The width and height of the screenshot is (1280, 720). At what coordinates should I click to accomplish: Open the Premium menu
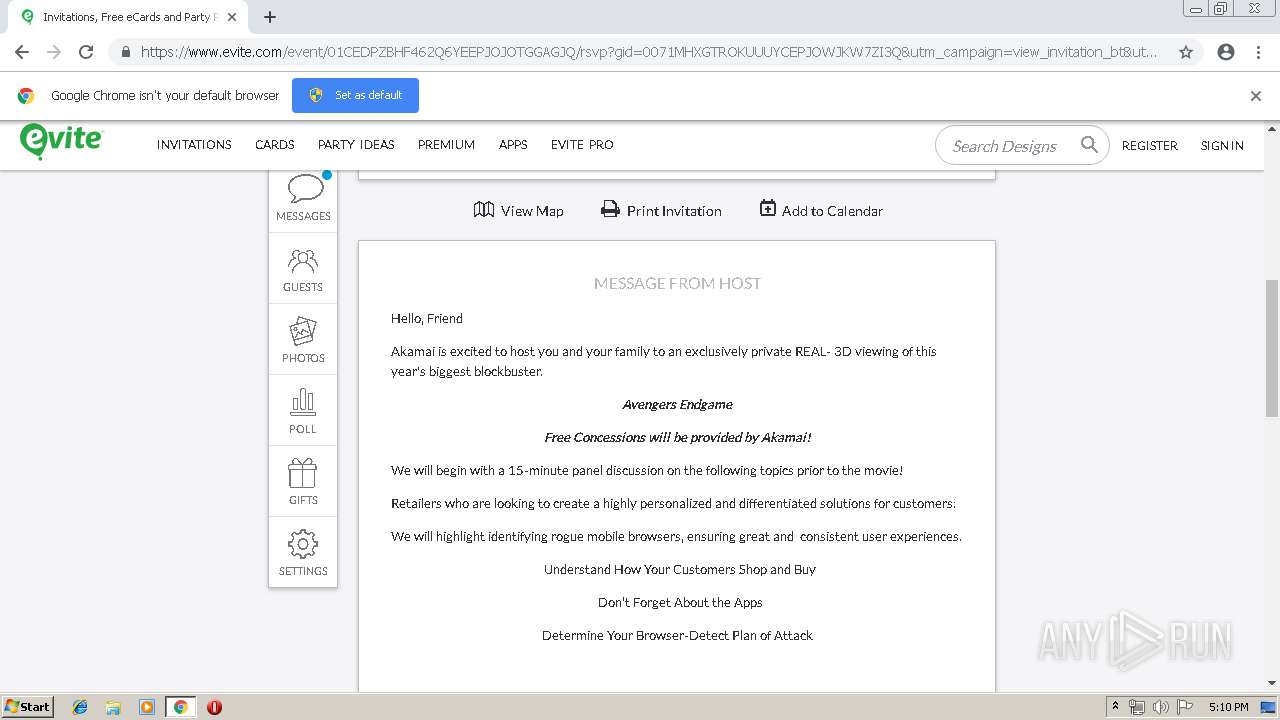[x=446, y=145]
